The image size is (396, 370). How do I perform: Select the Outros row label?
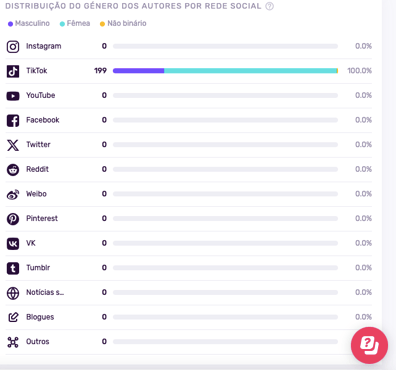(38, 342)
